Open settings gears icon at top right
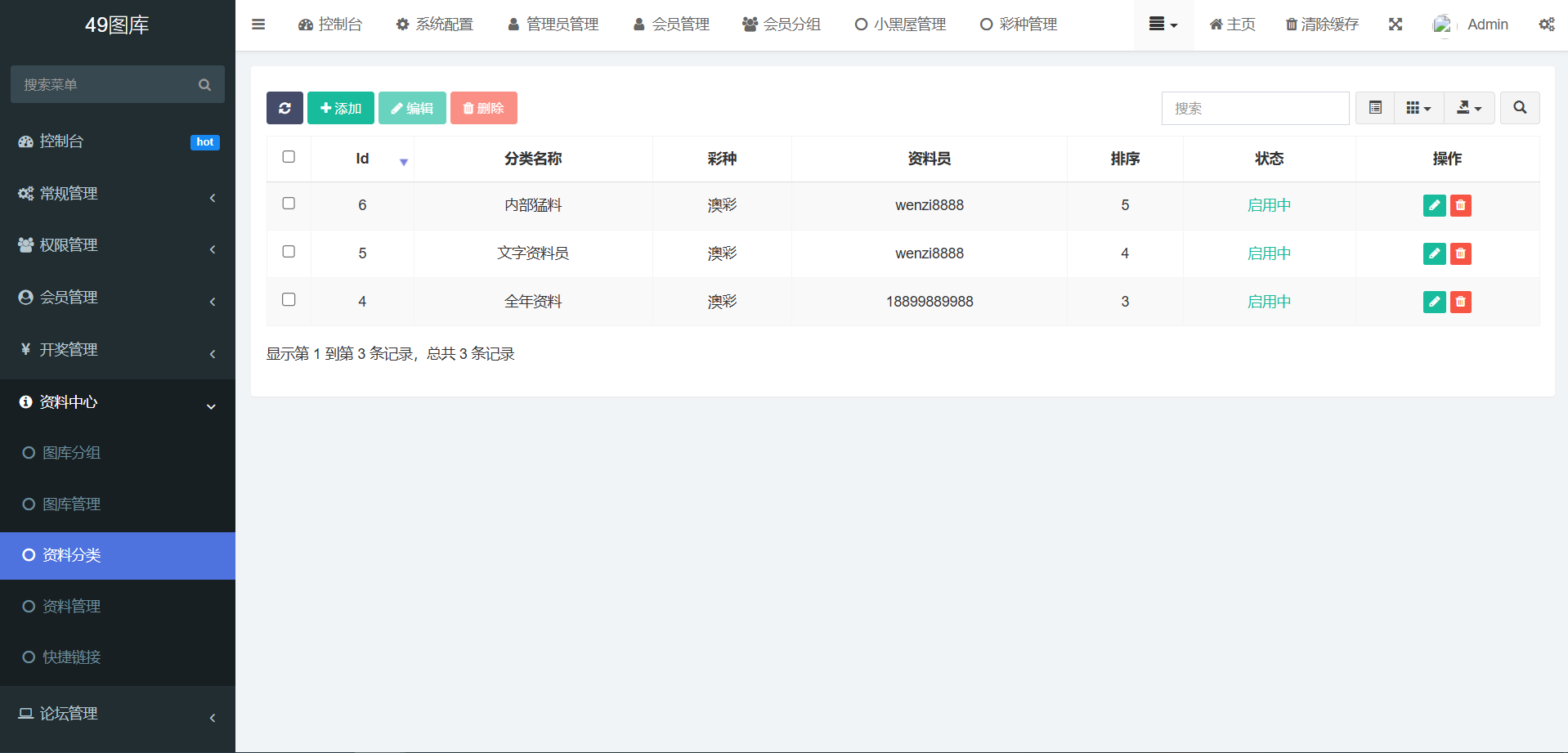 [1546, 25]
